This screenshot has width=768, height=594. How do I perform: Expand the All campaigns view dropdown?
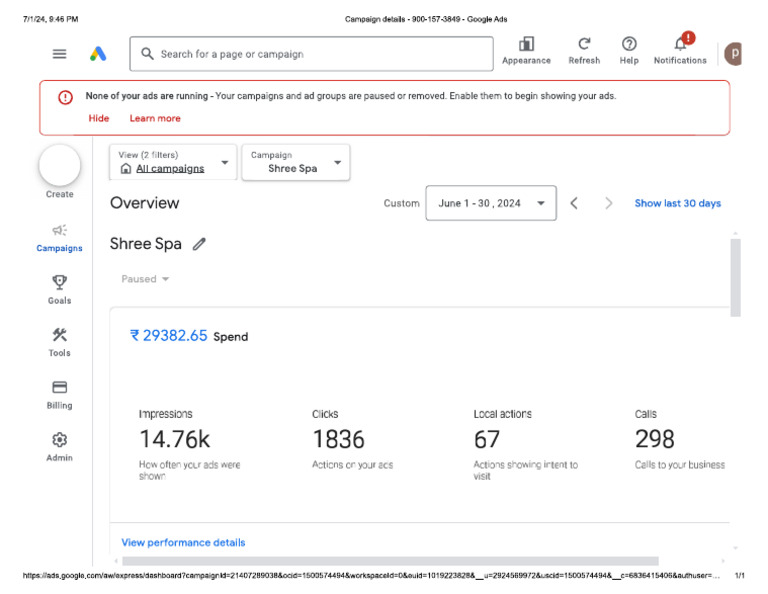click(x=173, y=162)
